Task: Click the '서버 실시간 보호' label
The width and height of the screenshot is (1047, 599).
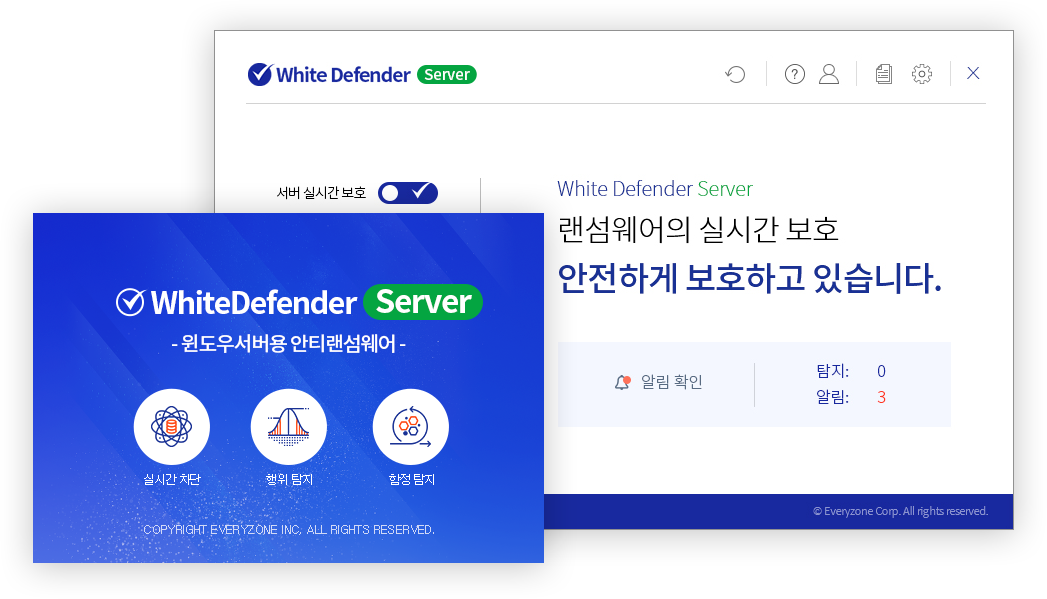Action: point(321,193)
